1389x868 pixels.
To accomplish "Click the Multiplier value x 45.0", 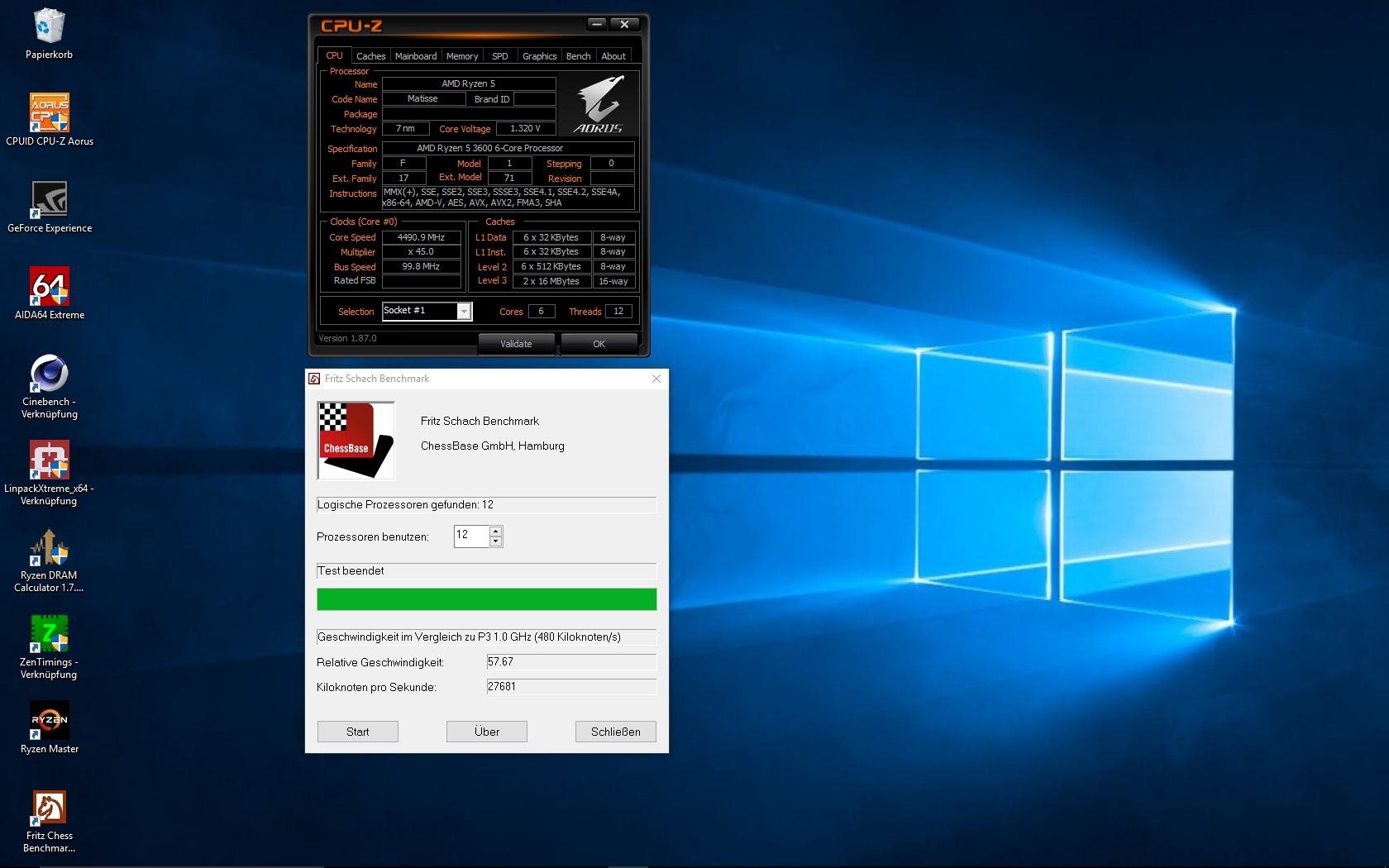I will (x=421, y=251).
